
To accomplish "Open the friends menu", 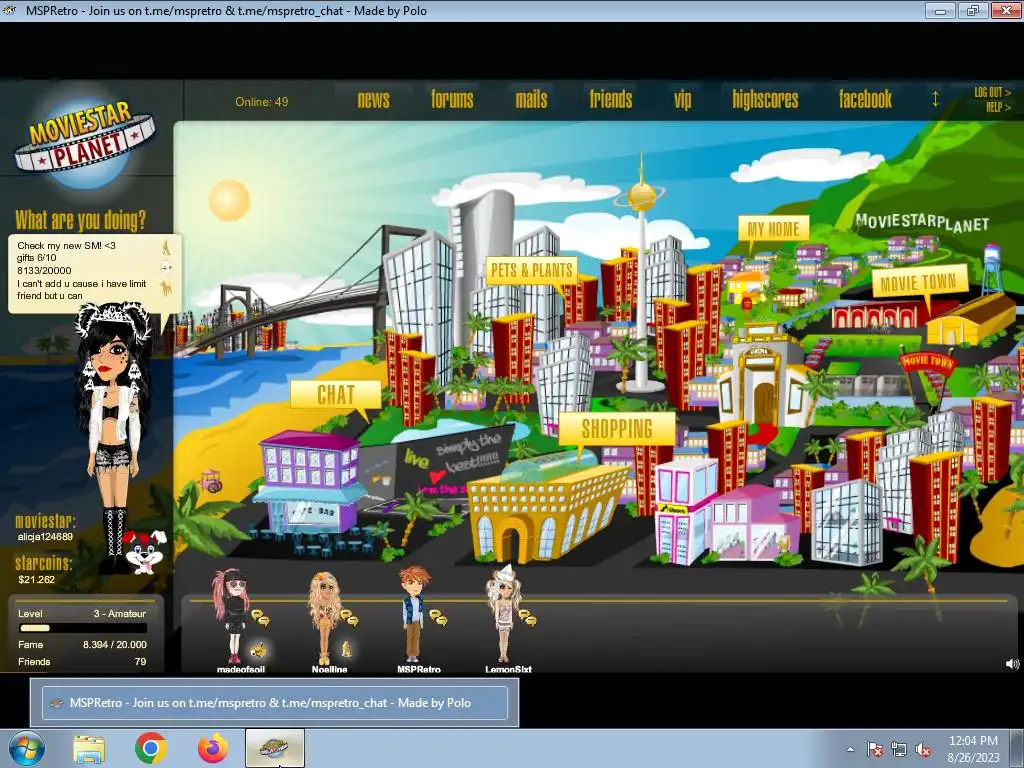I will click(611, 99).
